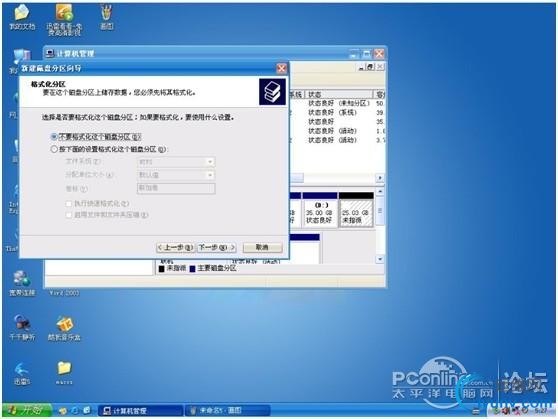Image resolution: width=558 pixels, height=419 pixels.
Task: Select the 状态良好 (系统) volume row
Action: [338, 112]
